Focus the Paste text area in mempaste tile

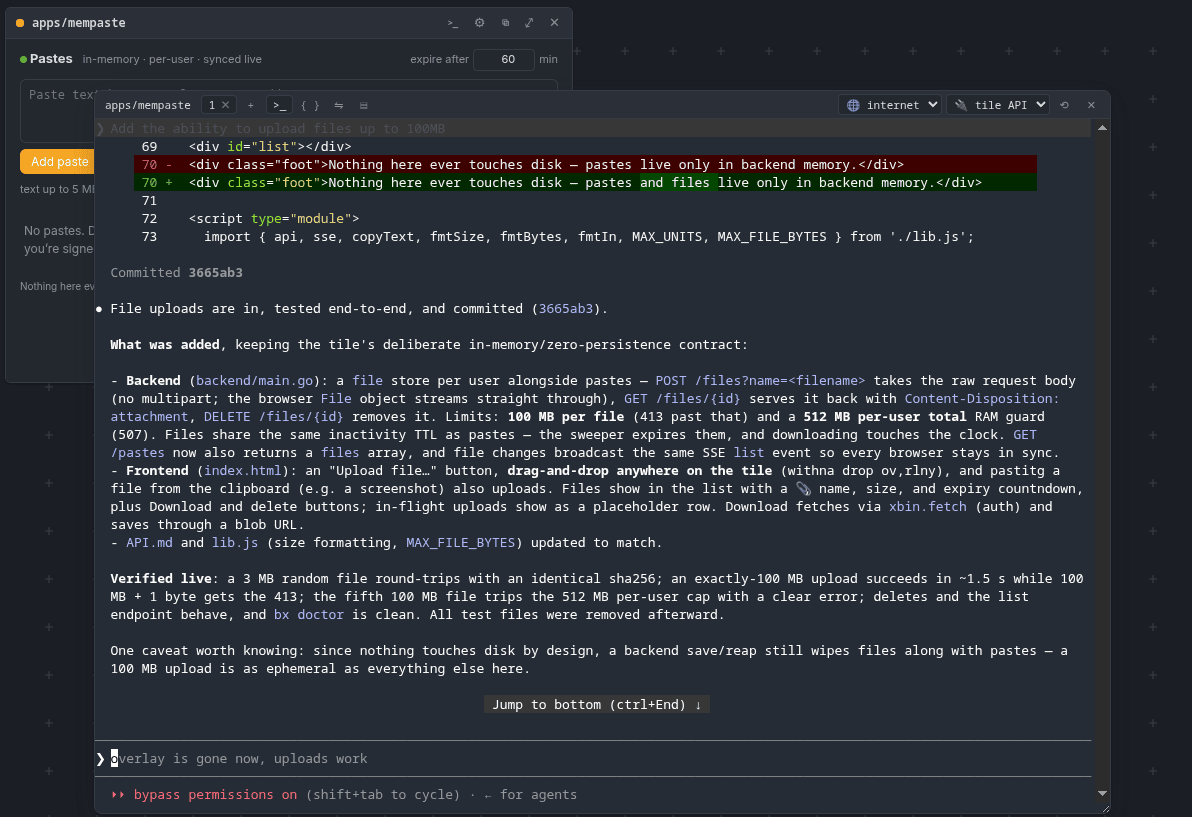coord(58,110)
